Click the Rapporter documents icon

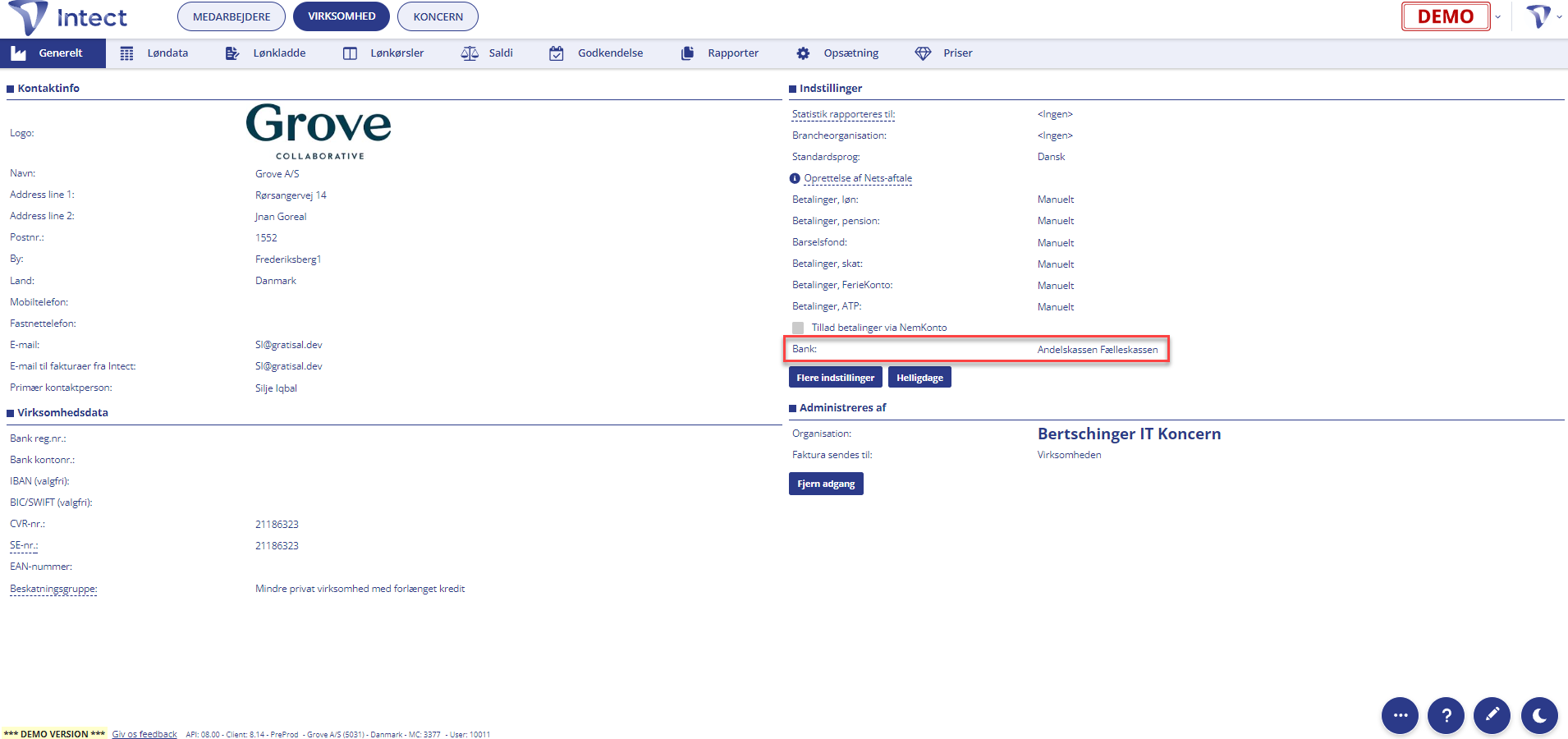coord(687,53)
